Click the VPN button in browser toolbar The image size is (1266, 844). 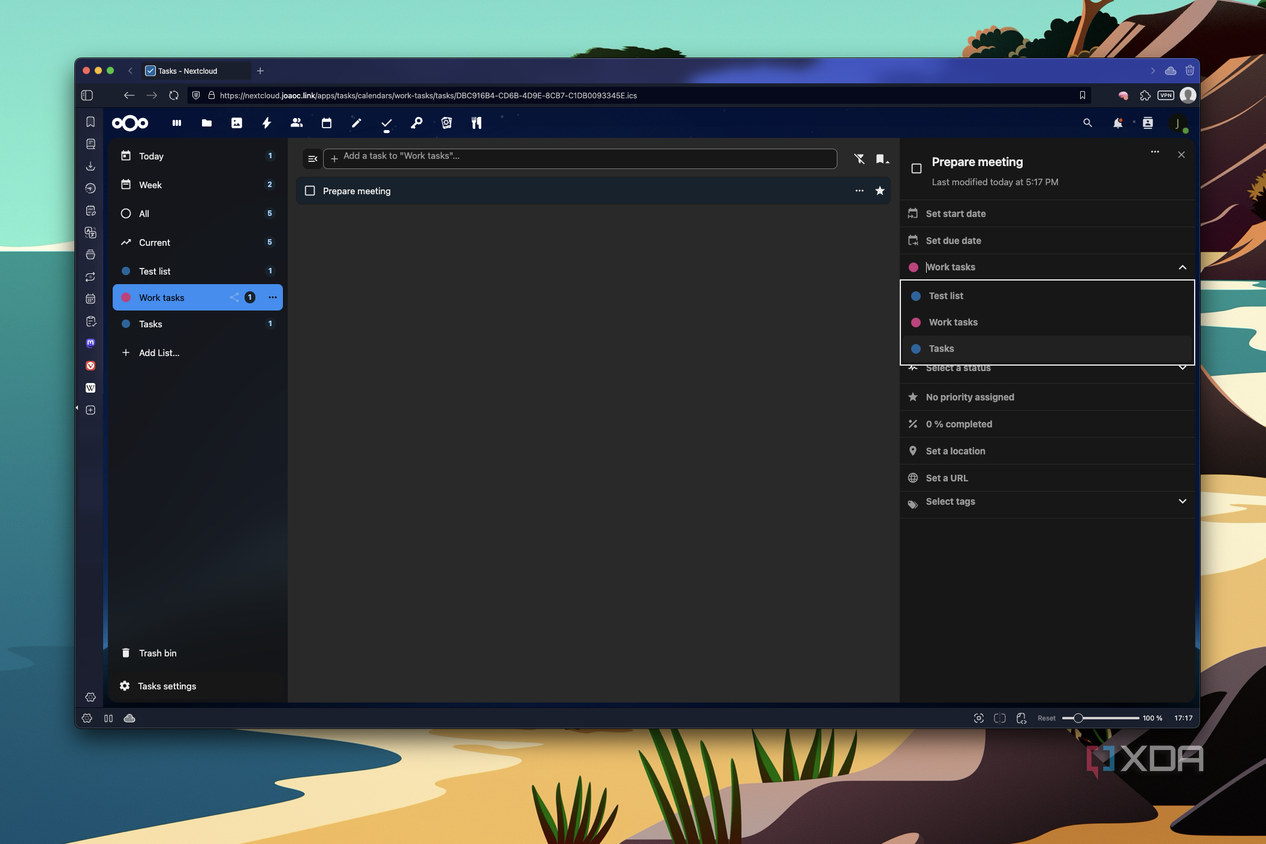tap(1166, 95)
